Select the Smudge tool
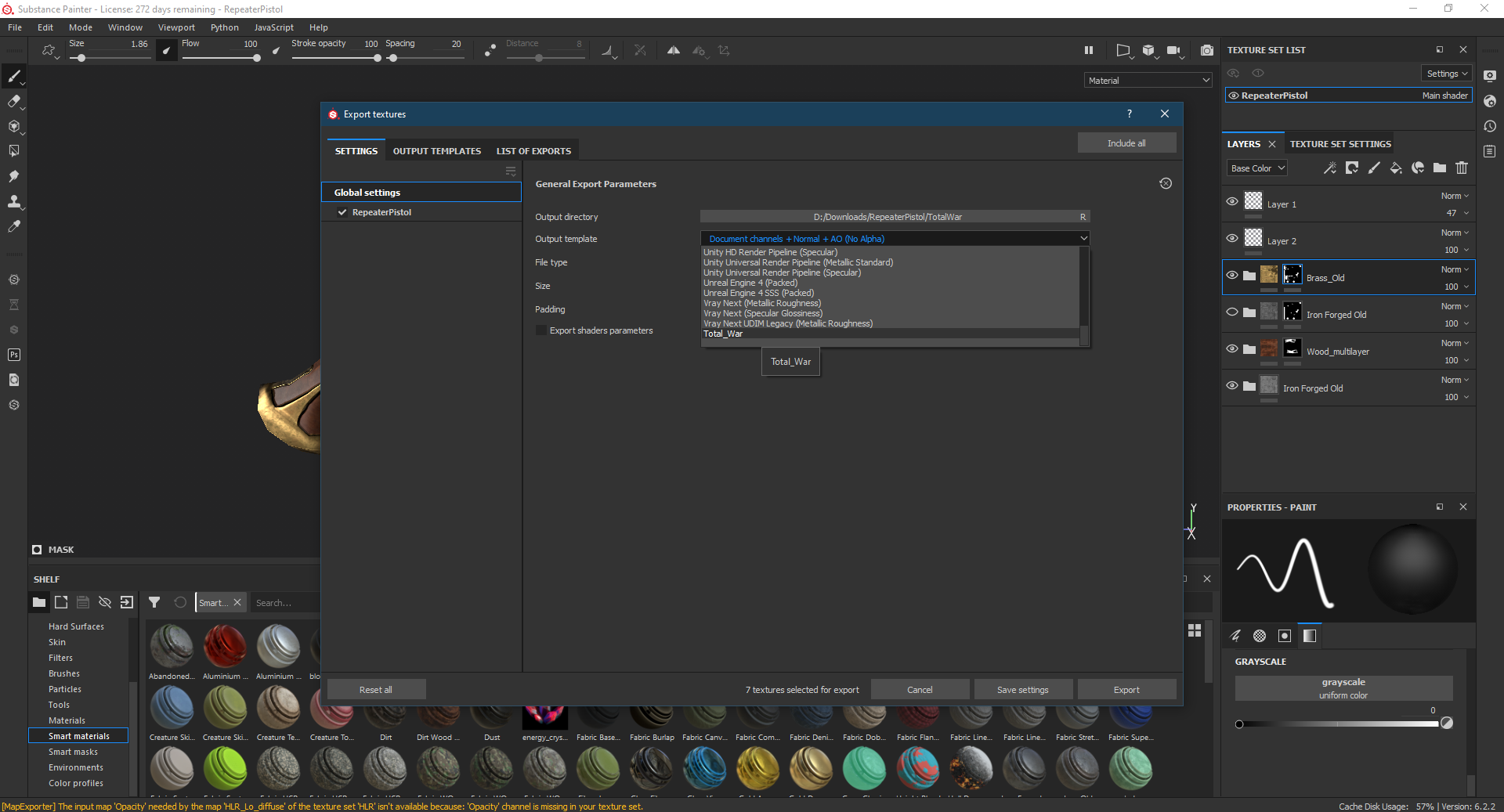 13,175
